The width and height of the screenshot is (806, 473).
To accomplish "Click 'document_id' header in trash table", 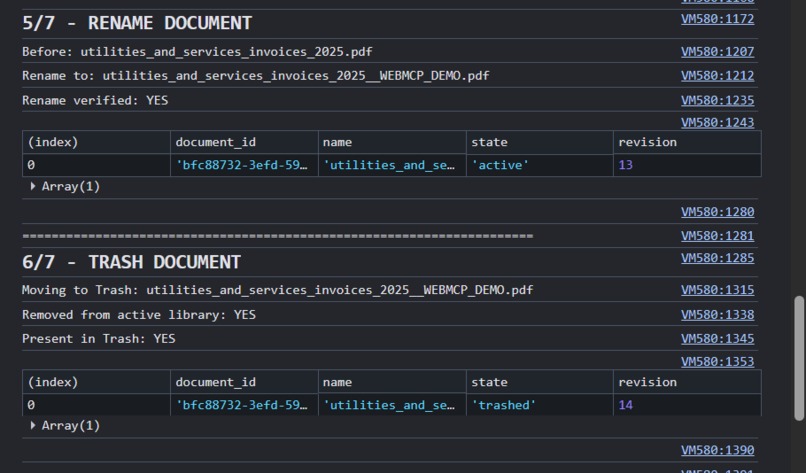I will point(244,382).
